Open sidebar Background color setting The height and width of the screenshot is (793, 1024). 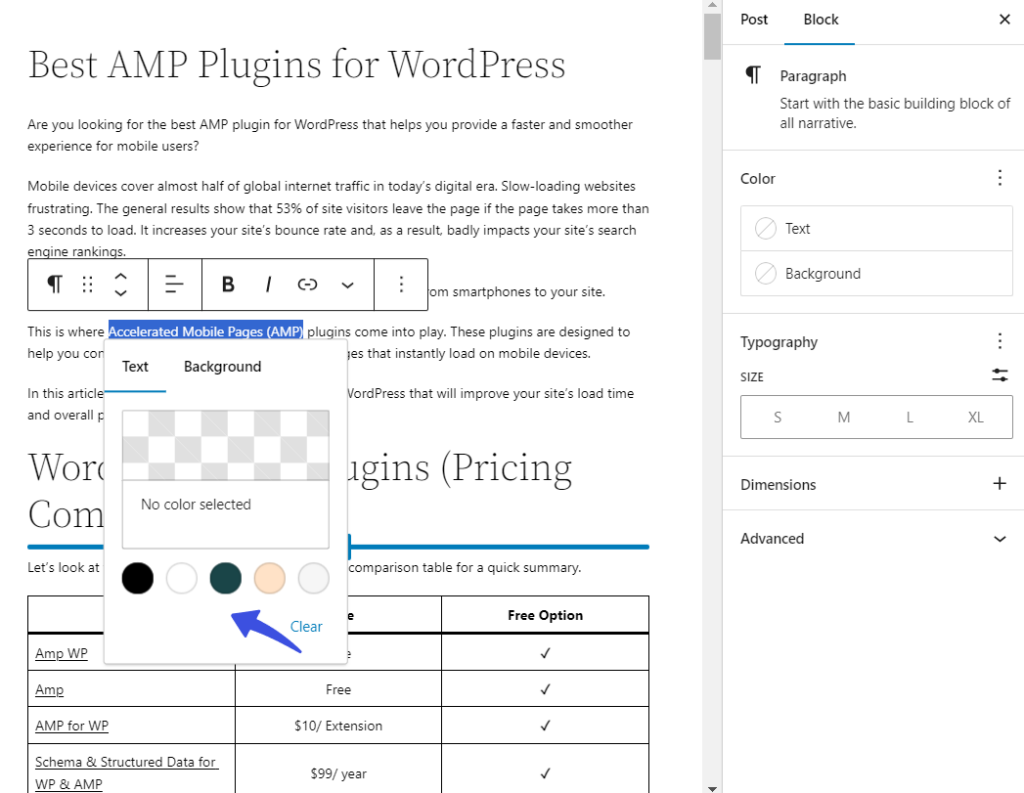pos(876,274)
